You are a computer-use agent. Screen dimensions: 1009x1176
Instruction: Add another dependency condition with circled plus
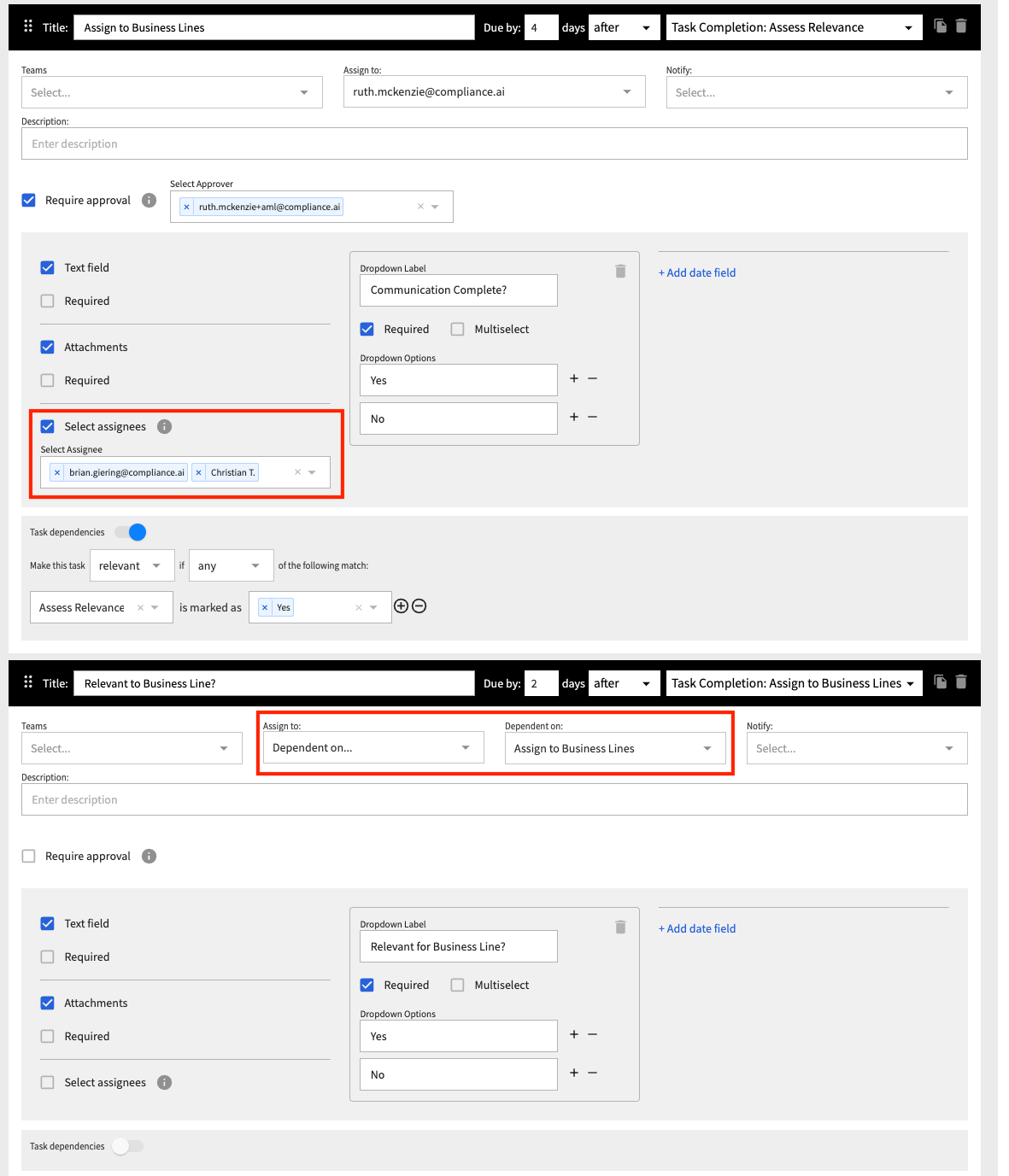click(x=402, y=606)
